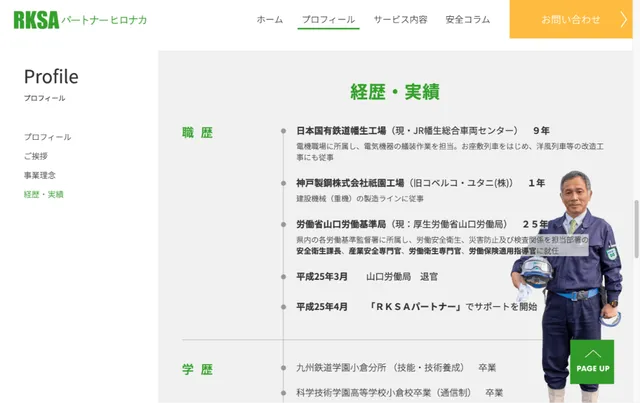The image size is (640, 403).
Task: Jump to 事業理念 section in sidebar
Action: pyautogui.click(x=40, y=175)
